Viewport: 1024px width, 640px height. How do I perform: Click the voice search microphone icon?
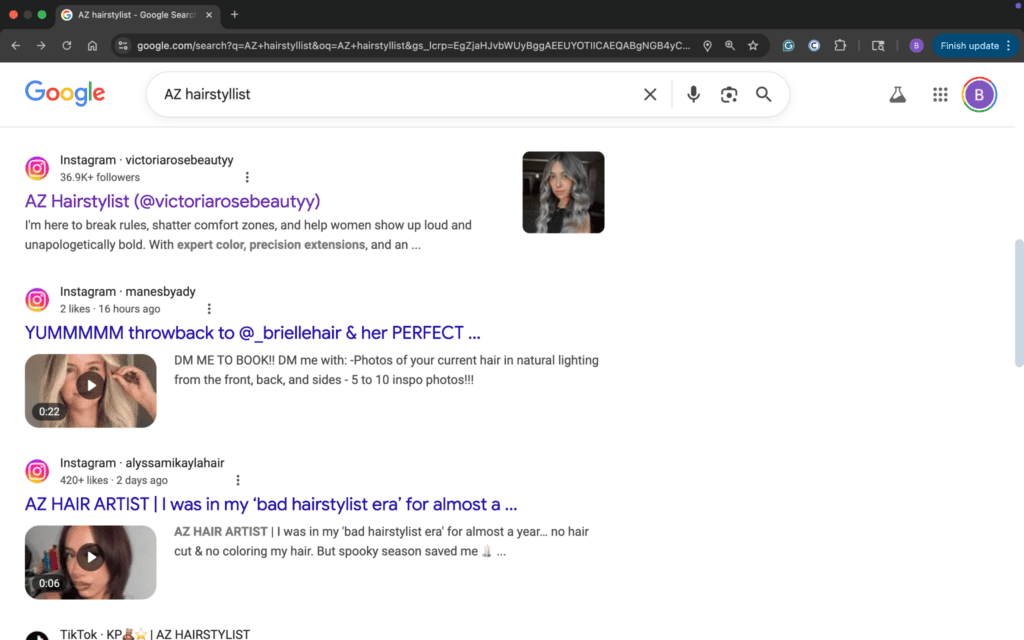pyautogui.click(x=693, y=94)
